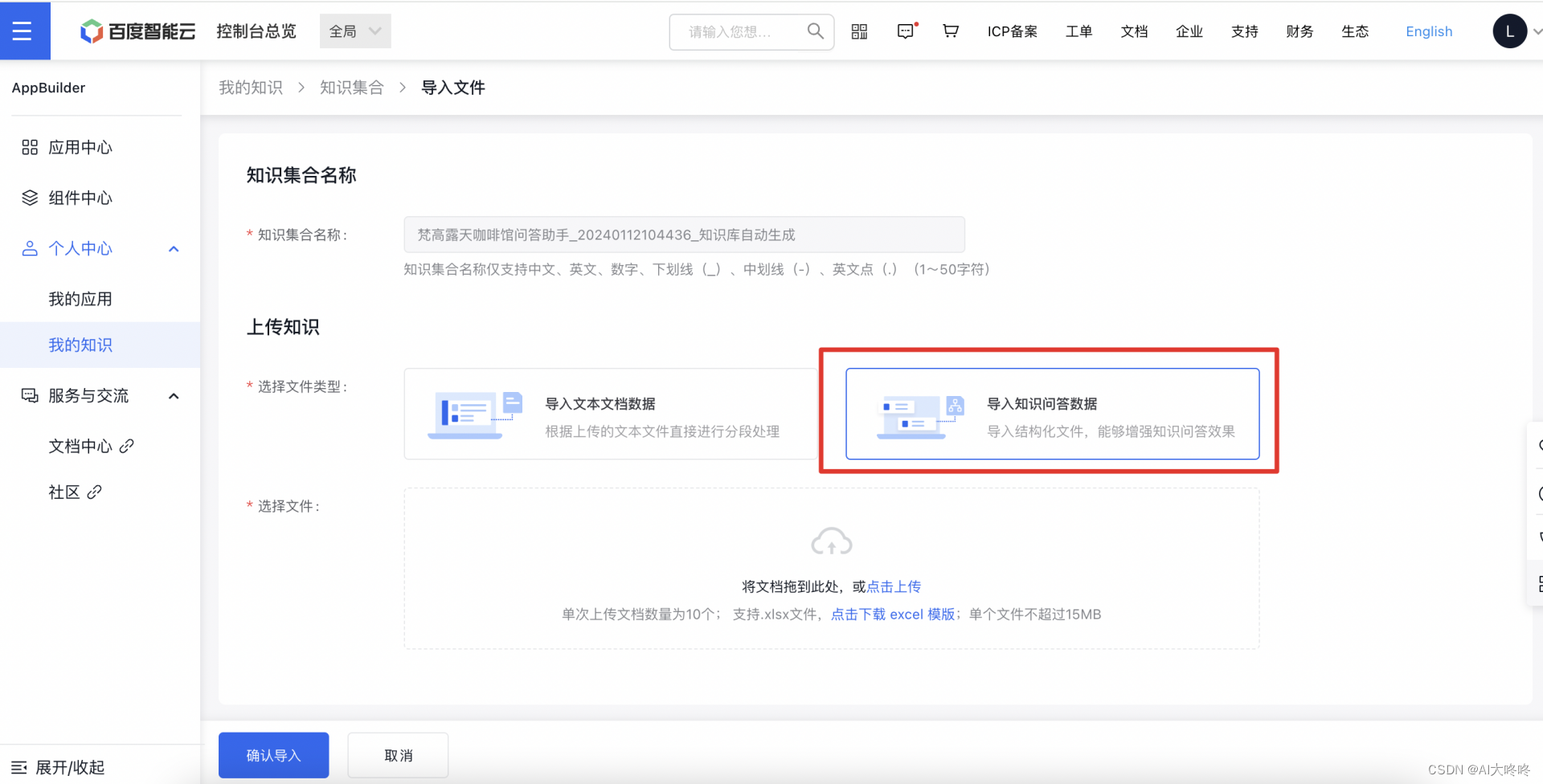The height and width of the screenshot is (784, 1543).
Task: Click the hamburger menu icon top left
Action: pyautogui.click(x=24, y=31)
